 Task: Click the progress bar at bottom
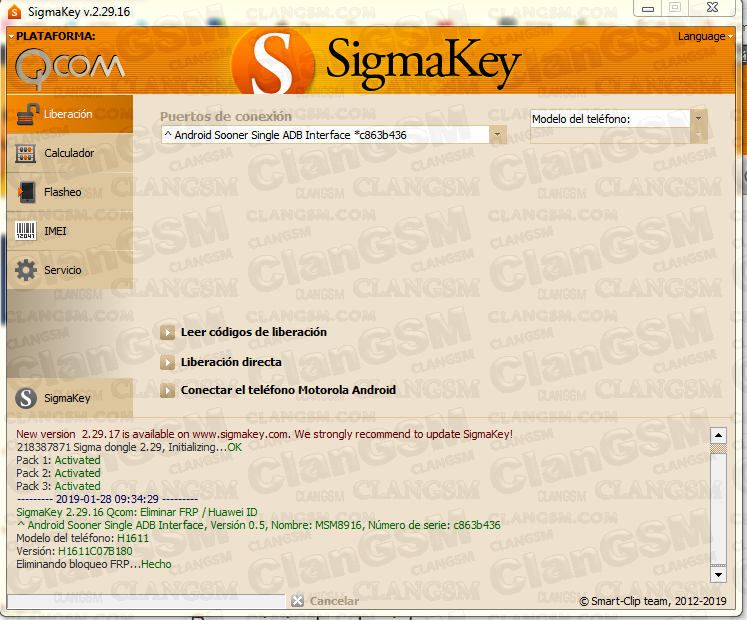(146, 601)
